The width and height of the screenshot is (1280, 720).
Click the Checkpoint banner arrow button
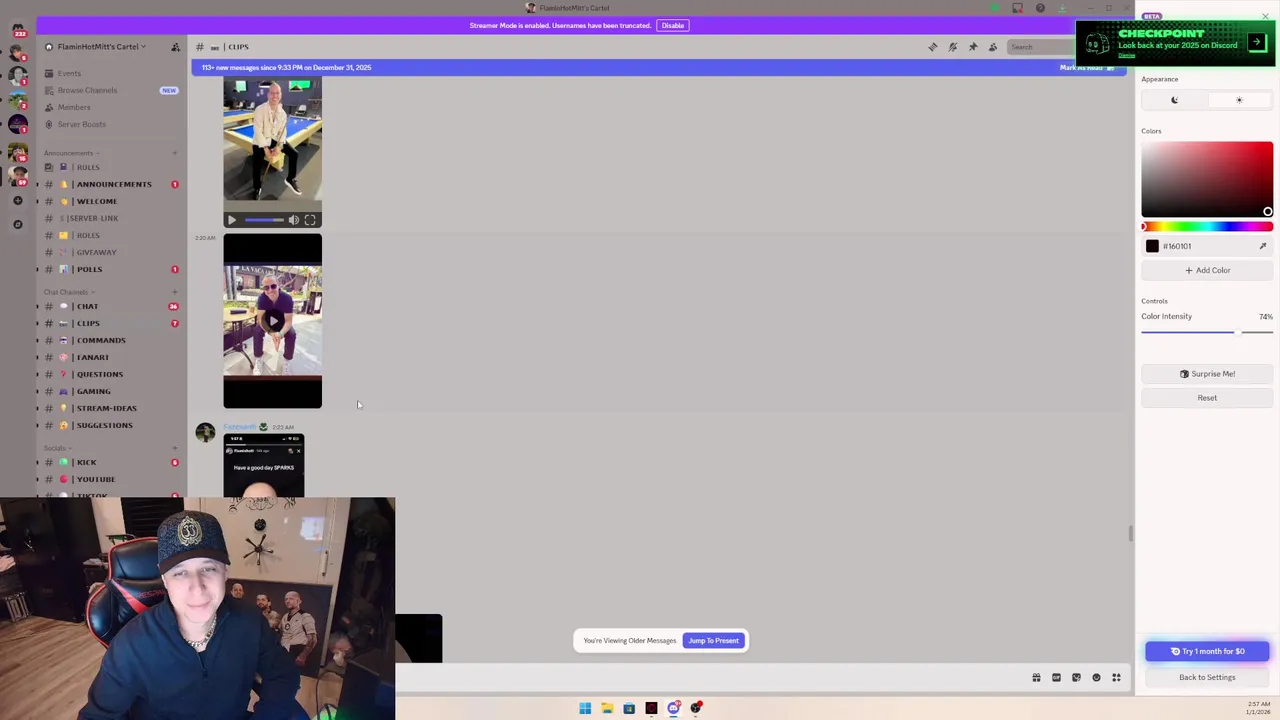pos(1256,43)
